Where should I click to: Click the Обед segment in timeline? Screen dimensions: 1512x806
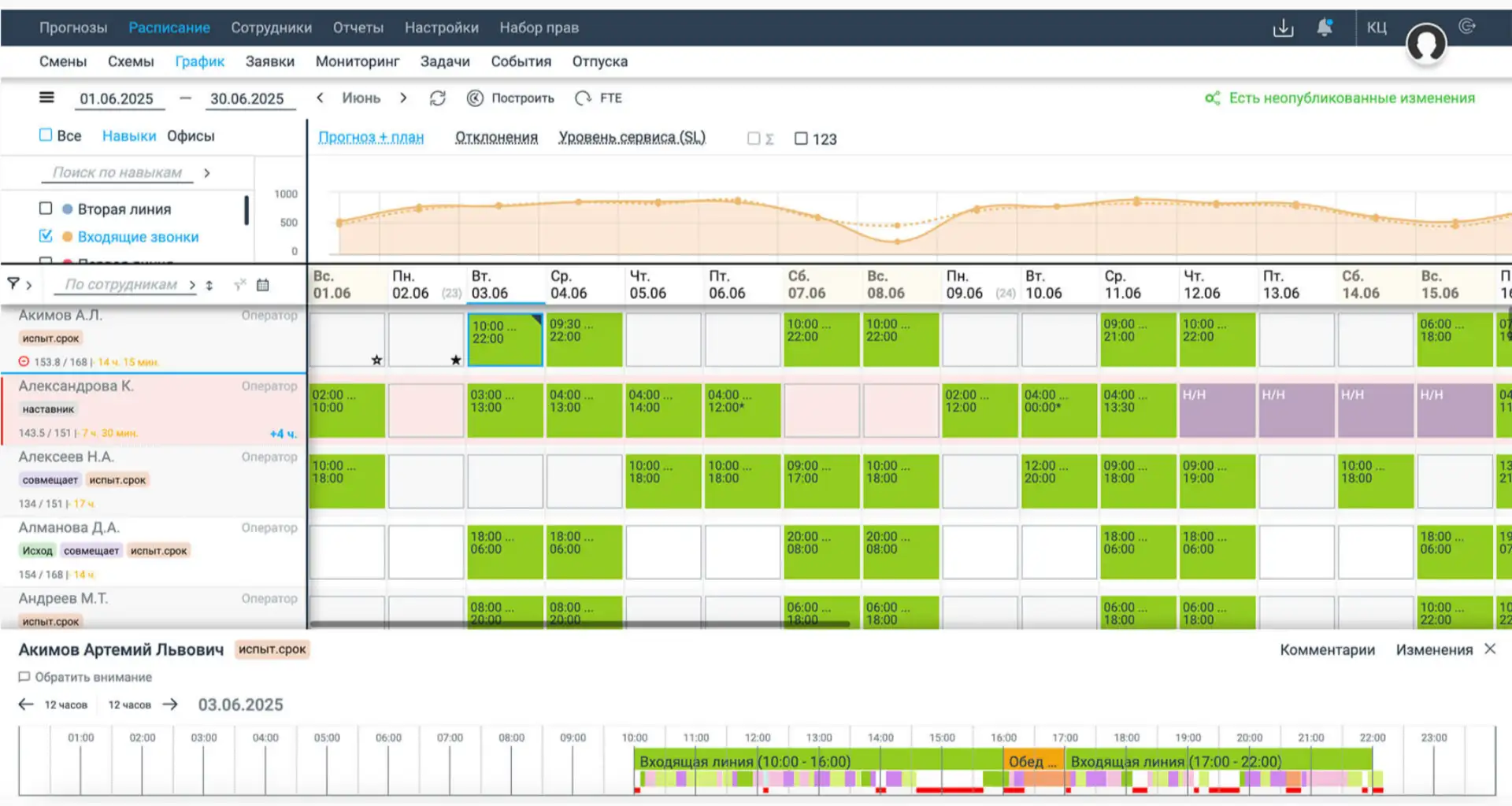tap(1033, 761)
